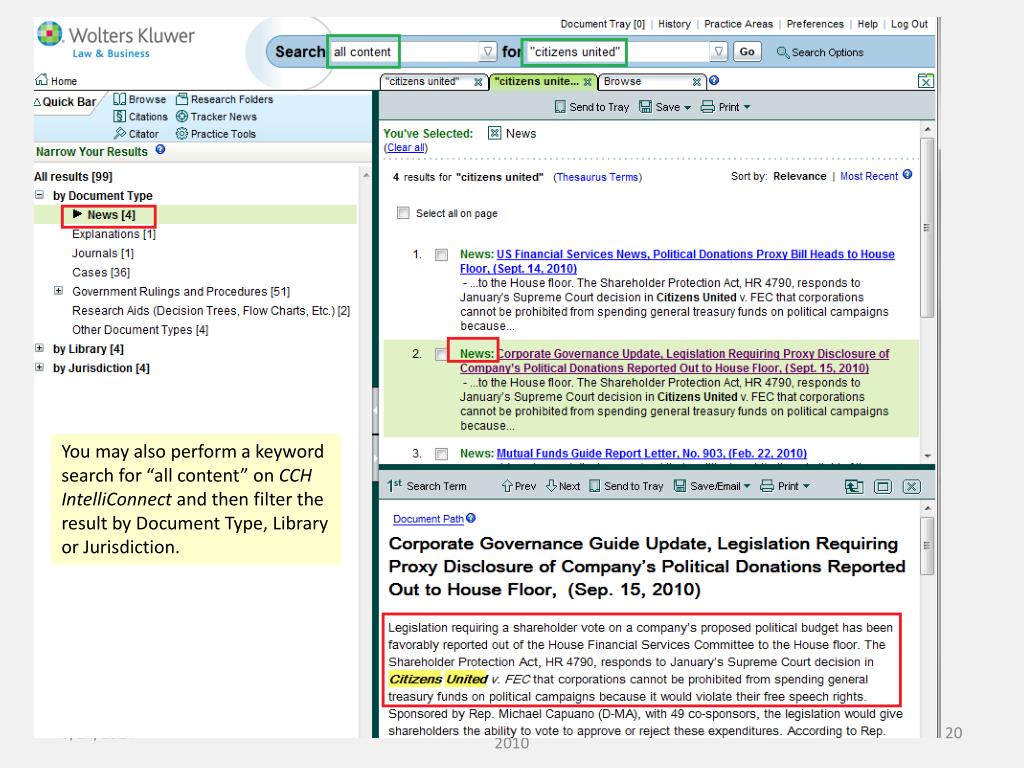The height and width of the screenshot is (768, 1024).
Task: Click the Document Path help icon
Action: (x=471, y=519)
